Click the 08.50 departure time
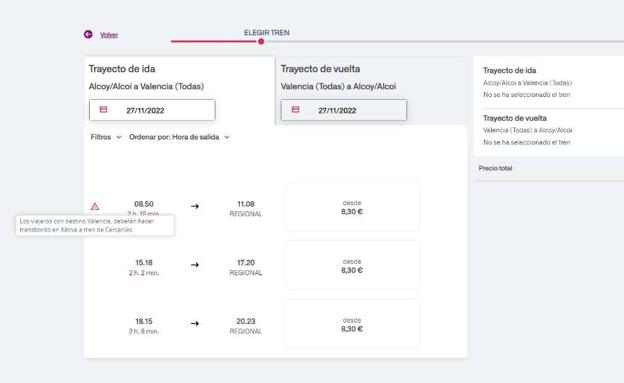Screen dimensions: 624x383 tap(144, 204)
